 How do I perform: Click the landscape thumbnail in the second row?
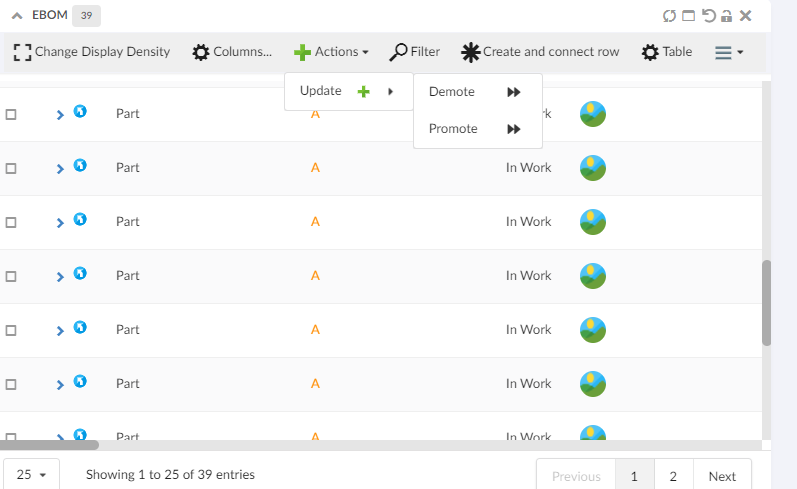pos(593,168)
